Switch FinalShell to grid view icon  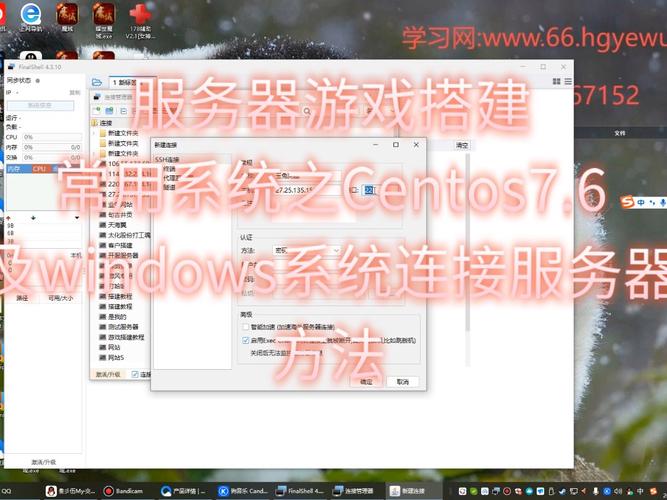[556, 81]
